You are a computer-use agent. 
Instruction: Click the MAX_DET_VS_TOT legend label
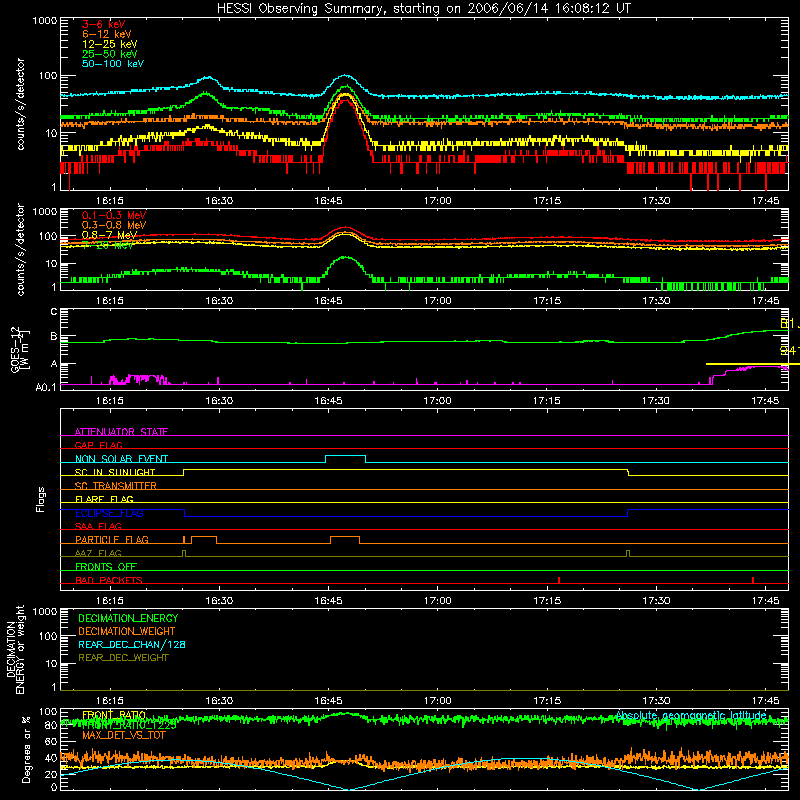[122, 735]
